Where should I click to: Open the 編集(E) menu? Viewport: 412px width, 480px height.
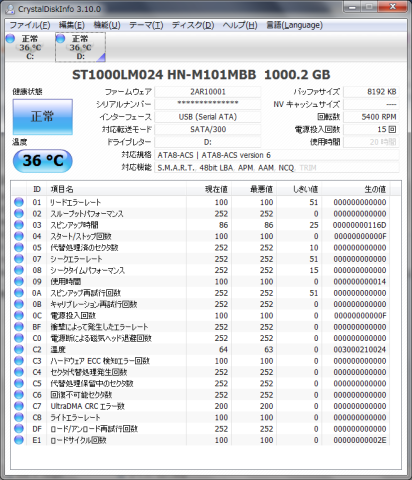tap(72, 25)
